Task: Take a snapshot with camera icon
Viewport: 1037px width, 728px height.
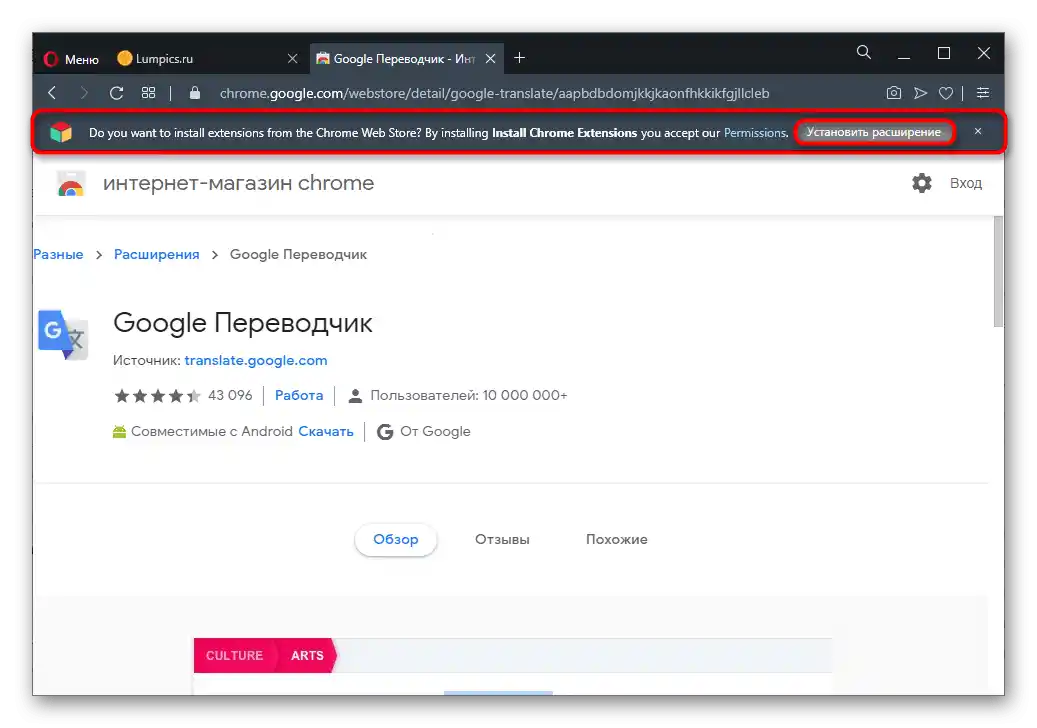Action: click(893, 93)
